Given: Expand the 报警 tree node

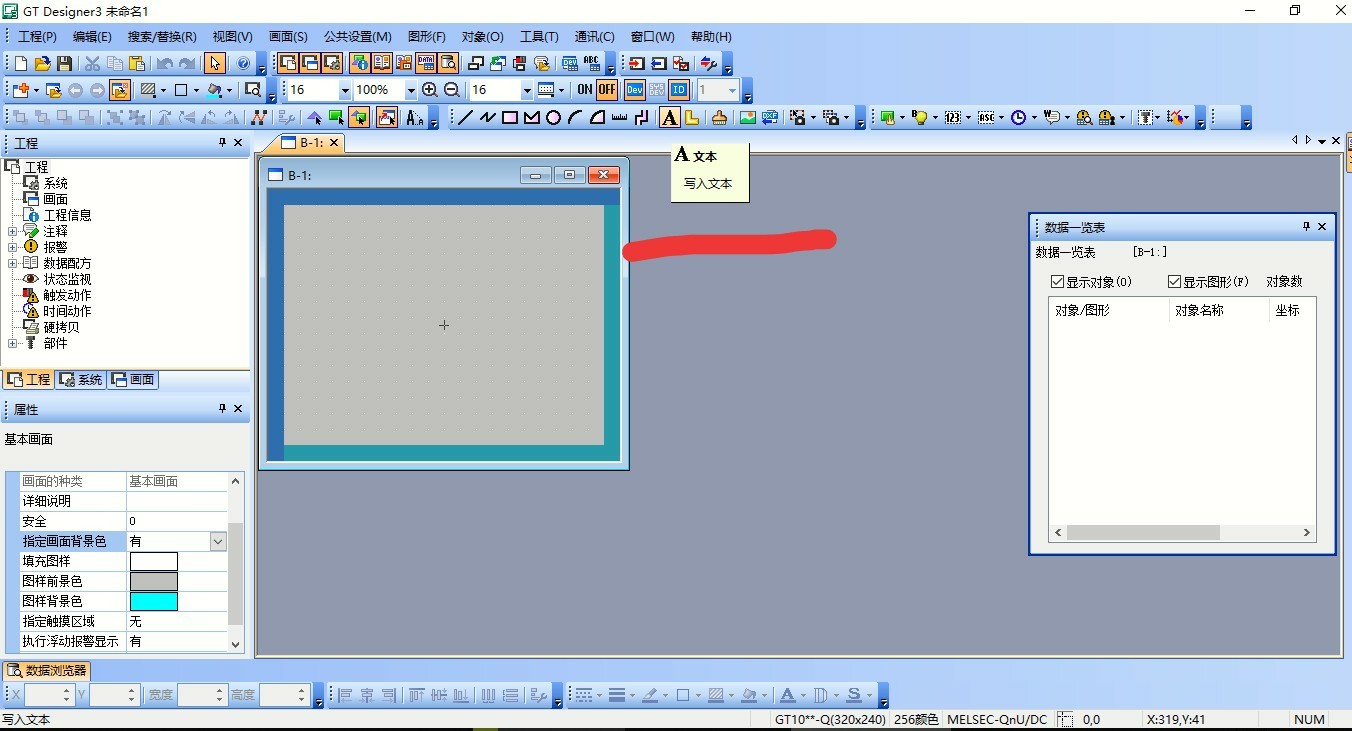Looking at the screenshot, I should 12,247.
